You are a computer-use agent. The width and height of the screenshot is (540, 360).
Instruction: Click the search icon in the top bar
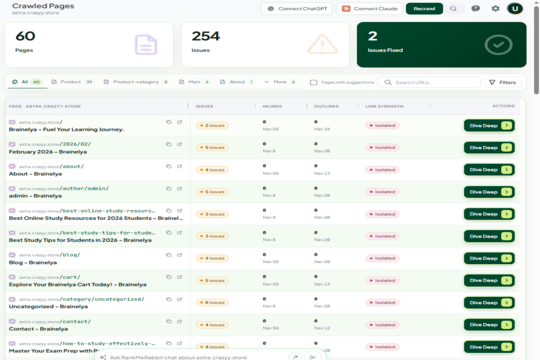(454, 9)
